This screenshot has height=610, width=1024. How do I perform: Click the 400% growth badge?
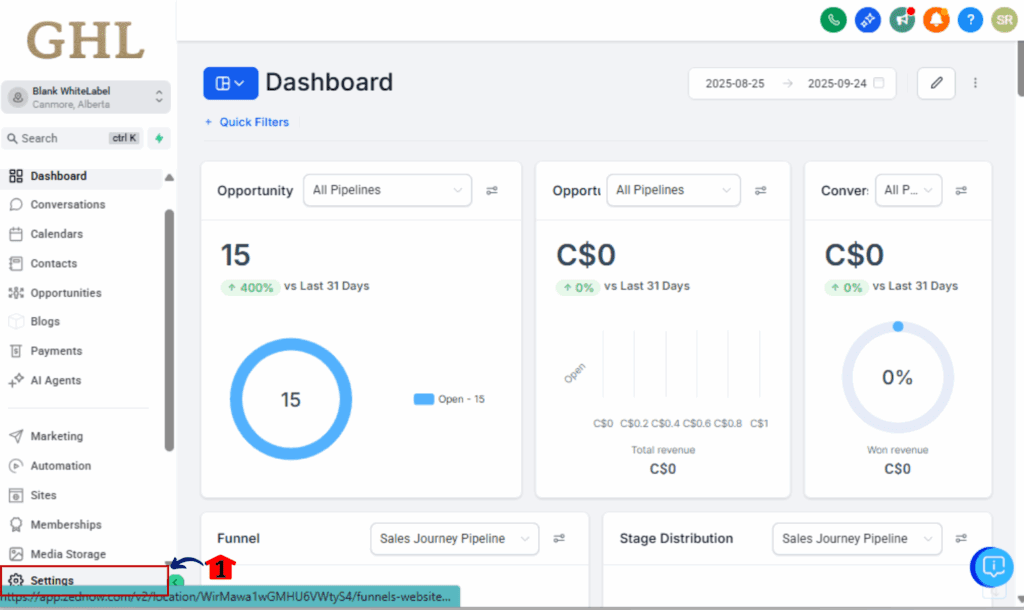click(x=250, y=287)
